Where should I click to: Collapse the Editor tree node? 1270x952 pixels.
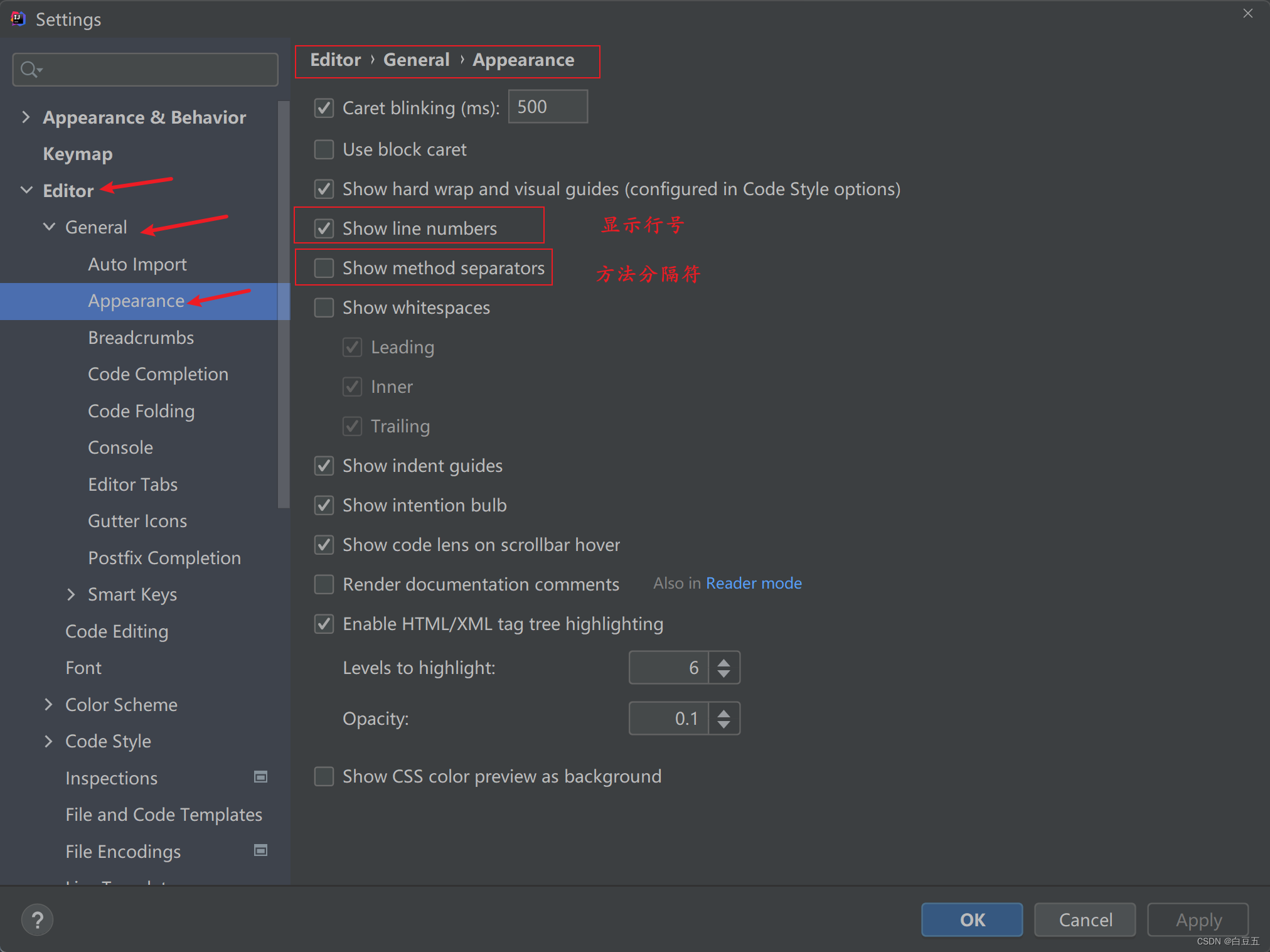click(26, 190)
